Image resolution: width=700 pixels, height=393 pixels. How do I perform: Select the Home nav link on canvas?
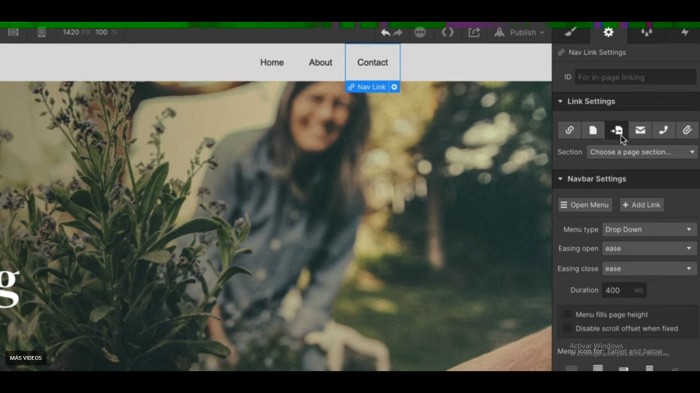272,63
